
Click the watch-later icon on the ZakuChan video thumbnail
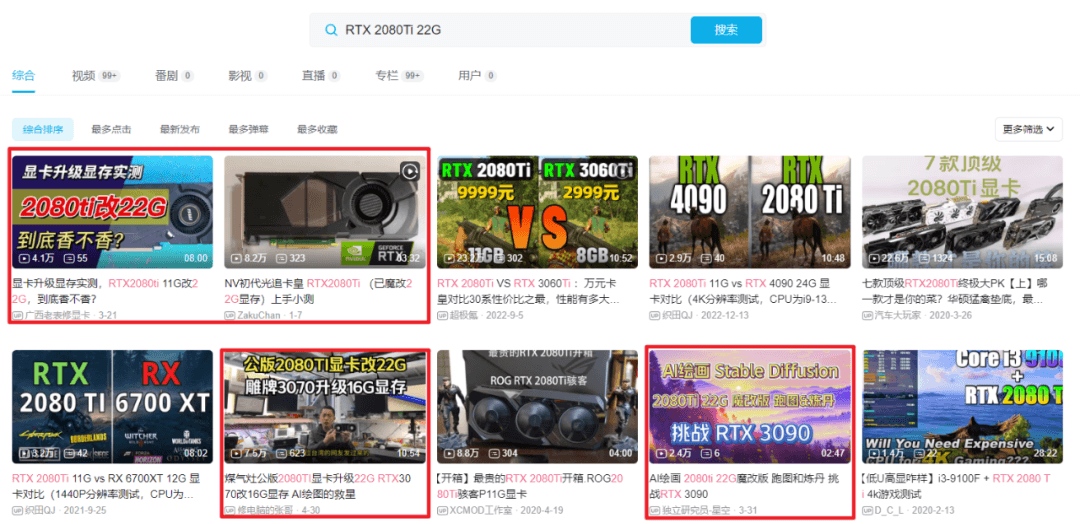[410, 170]
